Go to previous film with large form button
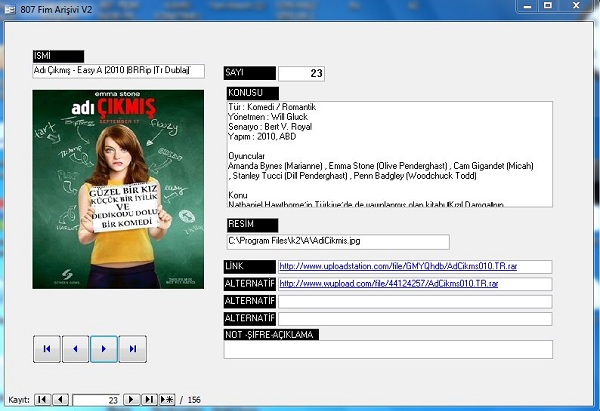The width and height of the screenshot is (600, 411). point(75,349)
